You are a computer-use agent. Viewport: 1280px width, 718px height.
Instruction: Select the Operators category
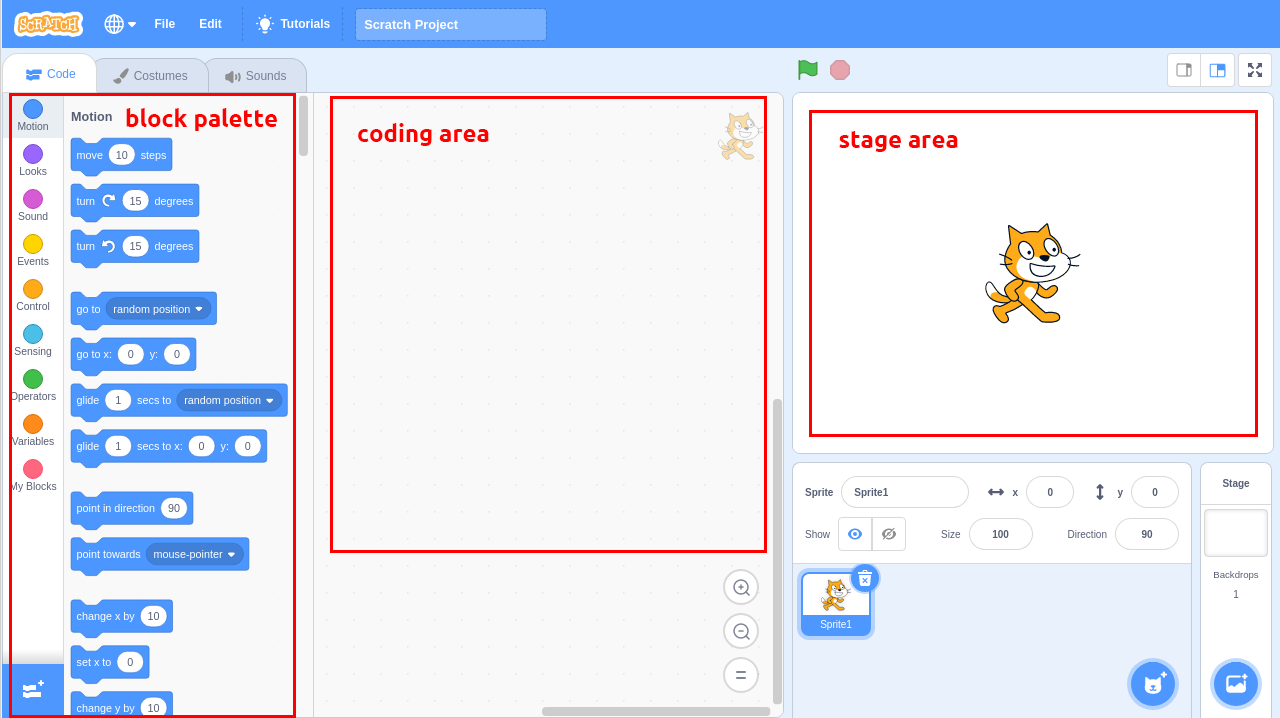pos(33,385)
